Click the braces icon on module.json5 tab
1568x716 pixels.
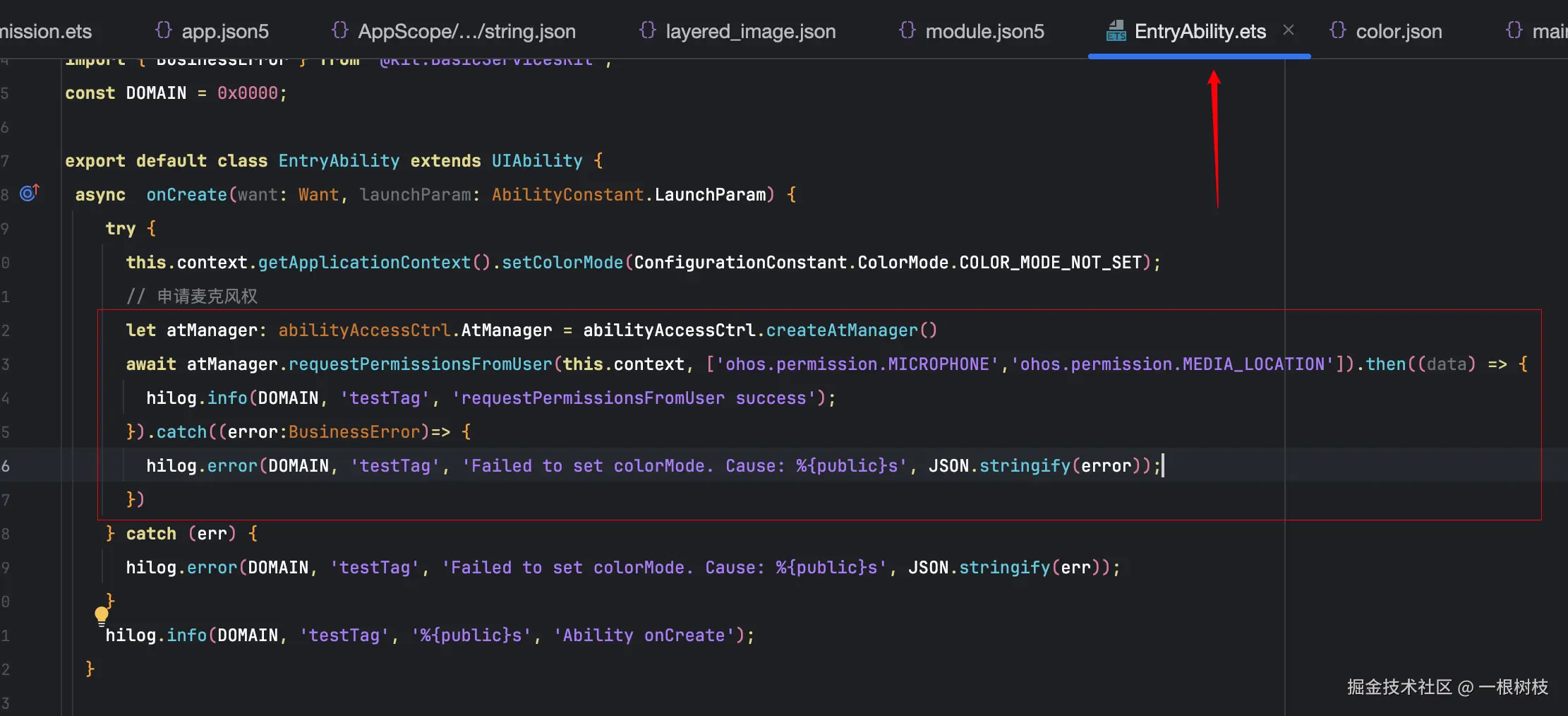click(x=907, y=30)
